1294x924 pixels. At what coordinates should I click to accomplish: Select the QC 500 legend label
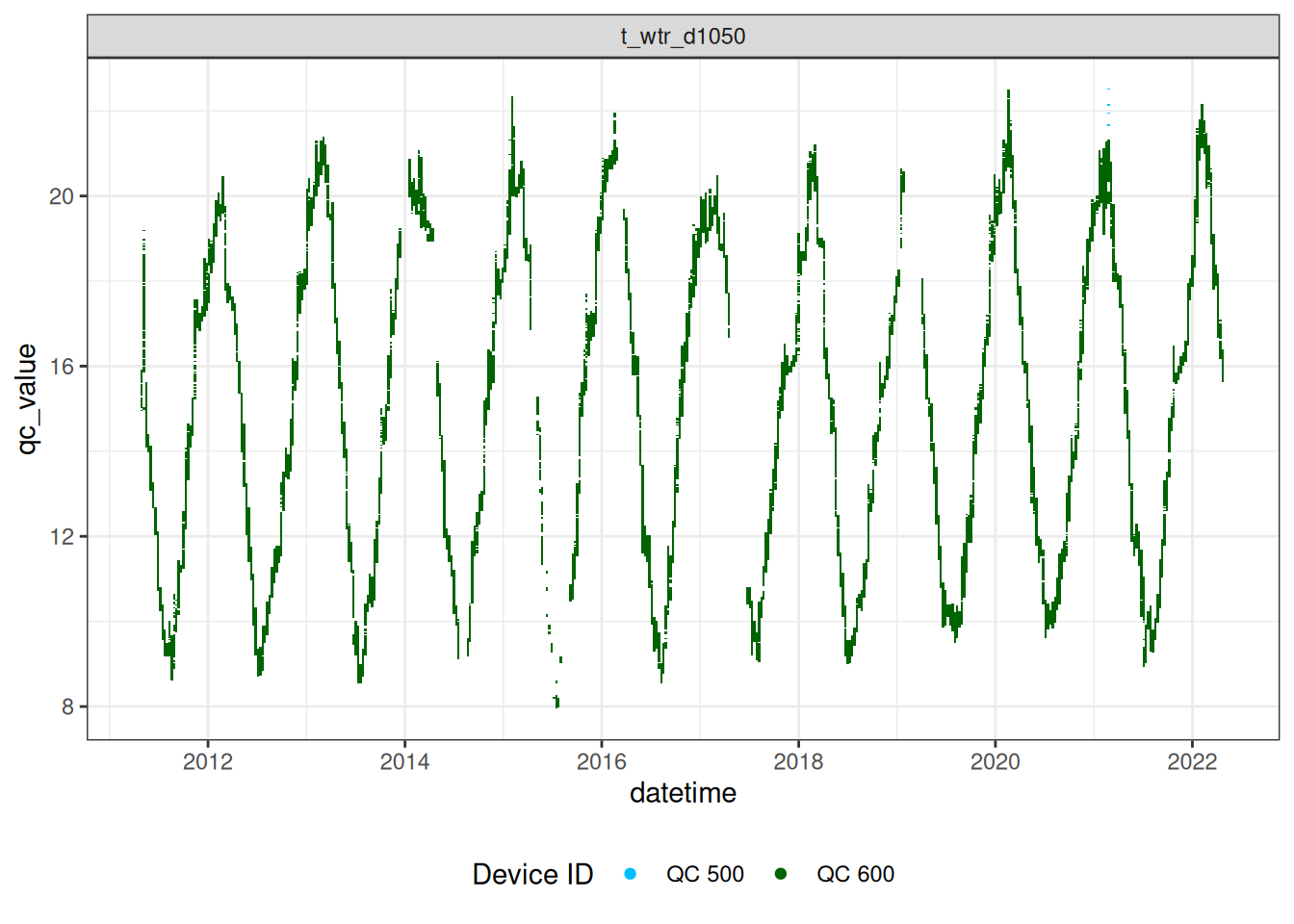point(705,874)
